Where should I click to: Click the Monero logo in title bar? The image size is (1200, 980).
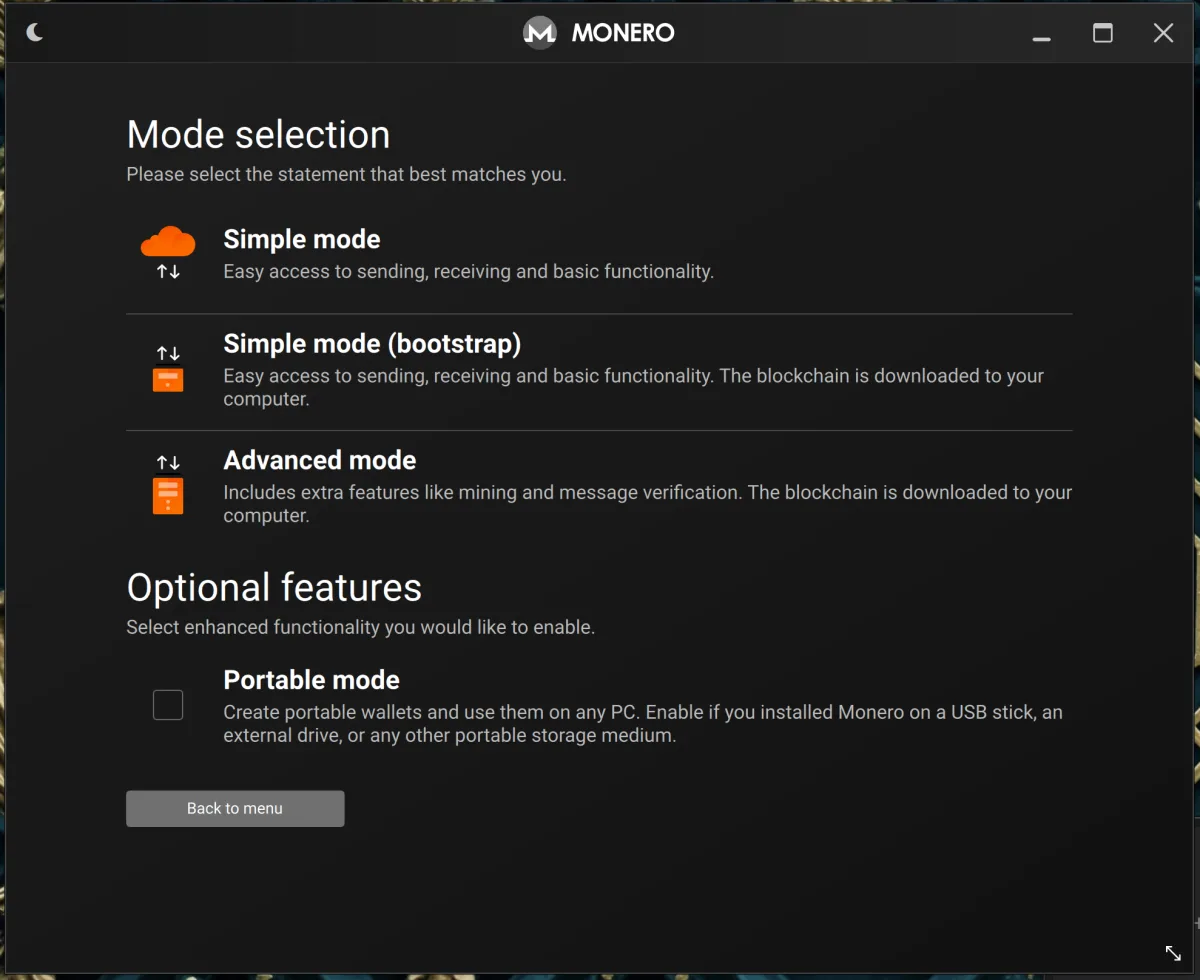coord(540,33)
